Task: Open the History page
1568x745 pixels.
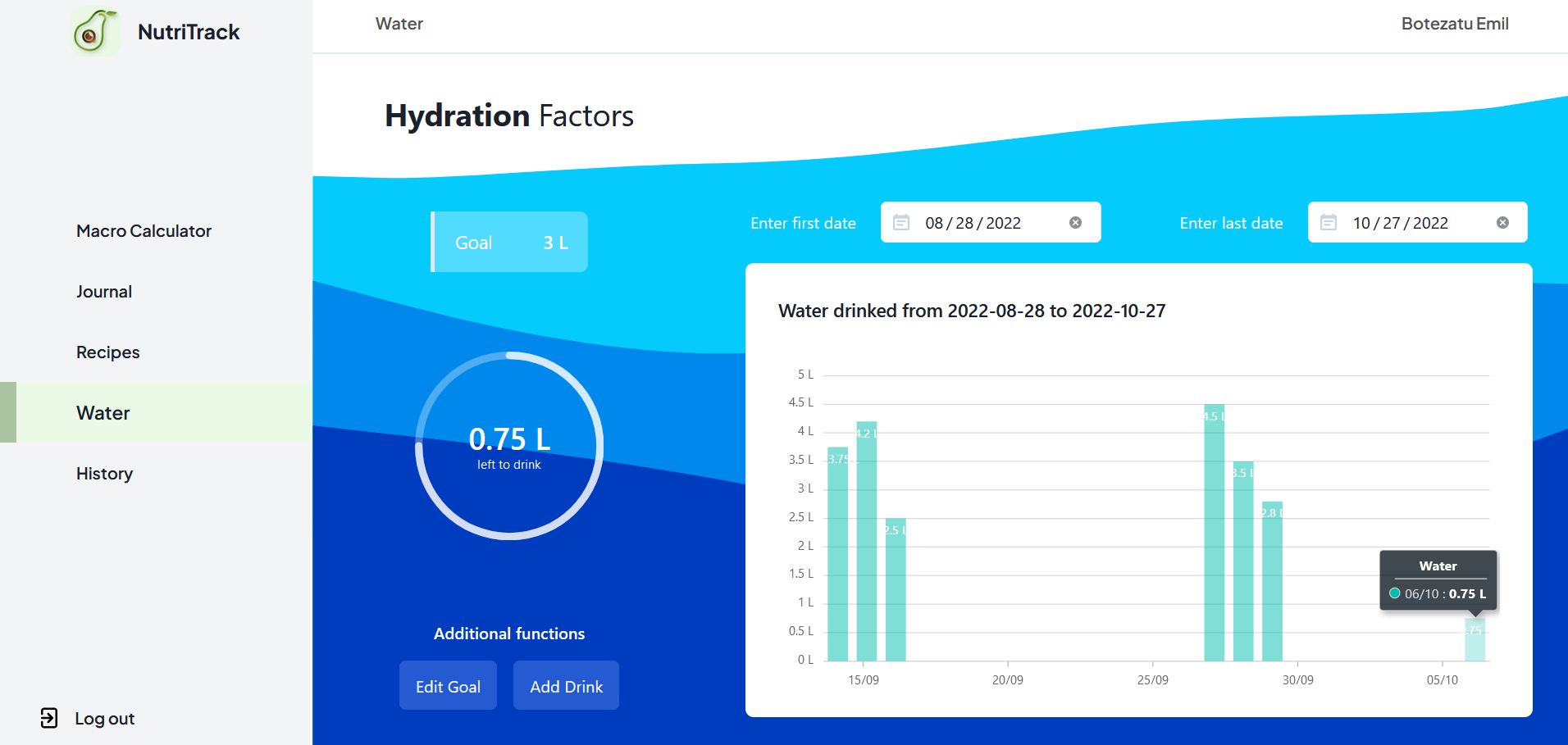Action: tap(104, 474)
